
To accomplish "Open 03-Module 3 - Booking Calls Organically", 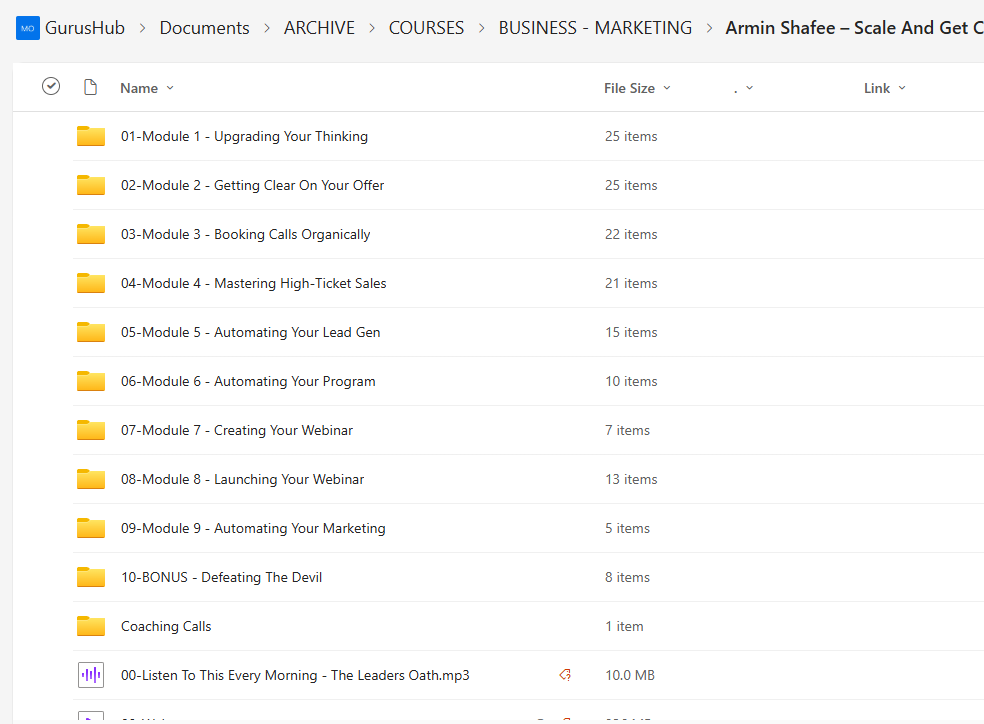I will point(245,235).
